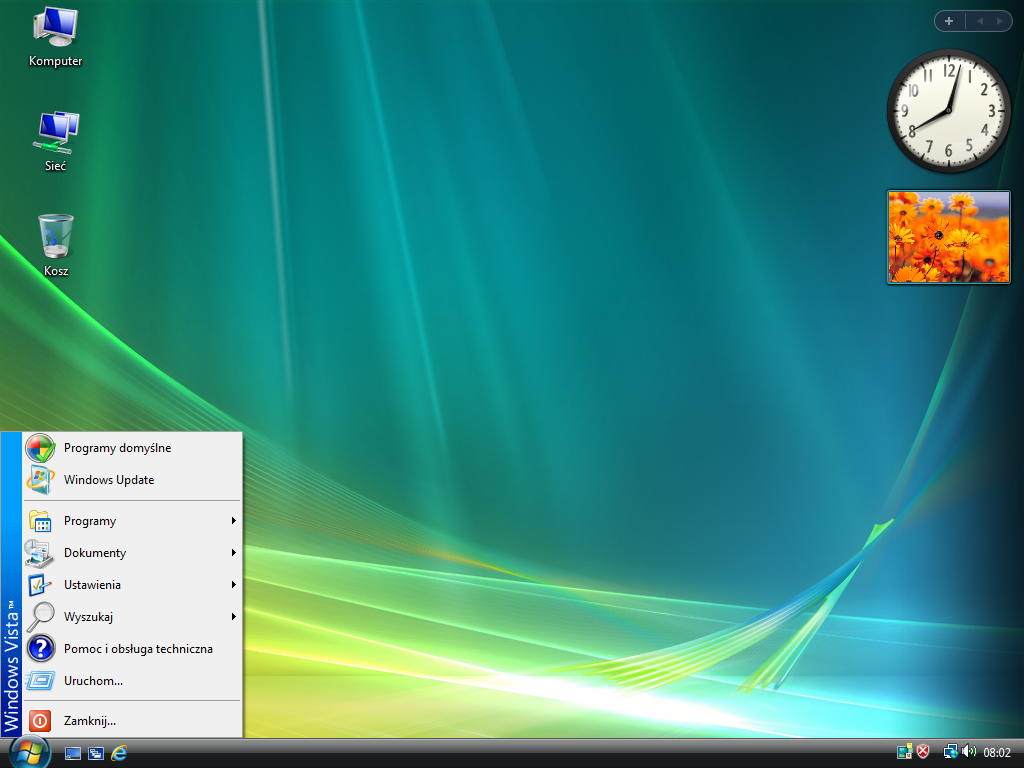Image resolution: width=1024 pixels, height=768 pixels.
Task: Select Zamknij... to shut down
Action: [x=133, y=721]
